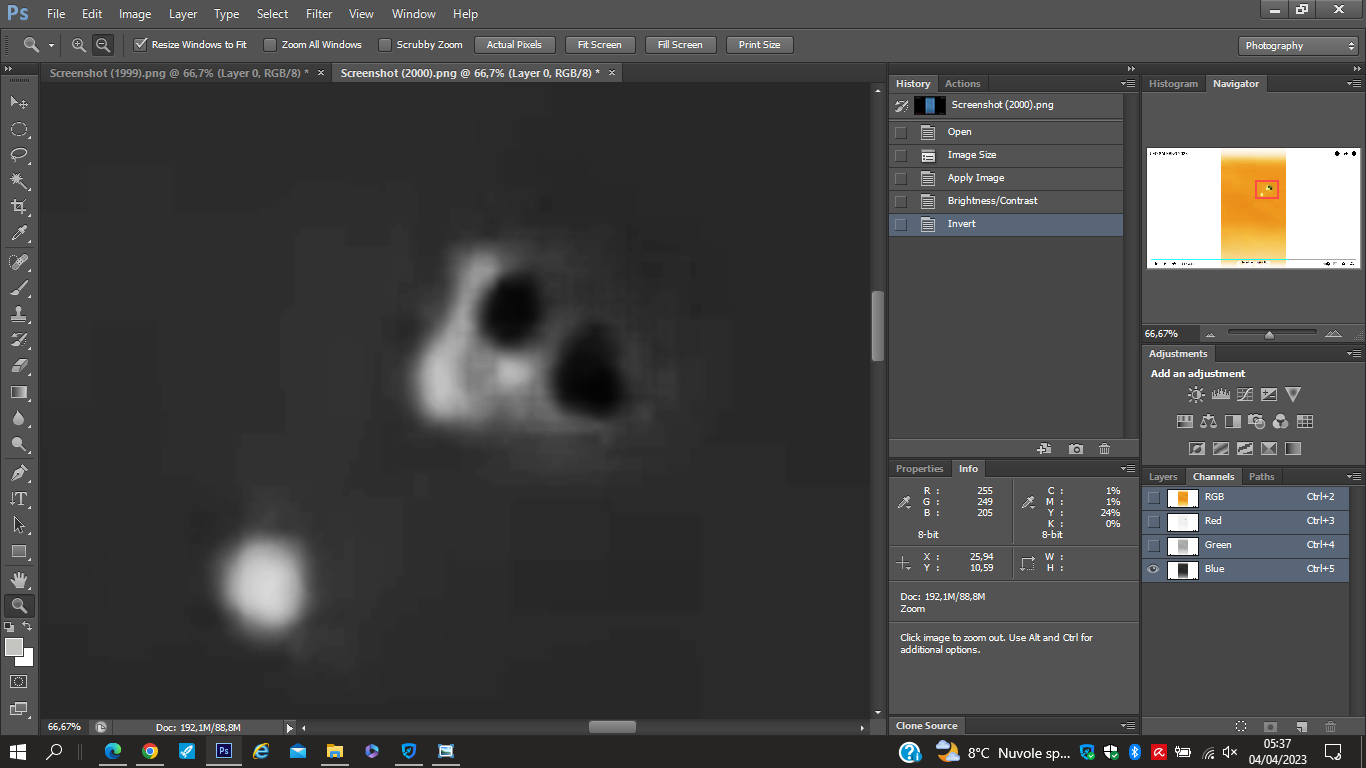This screenshot has height=768, width=1366.
Task: Click the Navigator zoom slider
Action: click(x=1269, y=334)
